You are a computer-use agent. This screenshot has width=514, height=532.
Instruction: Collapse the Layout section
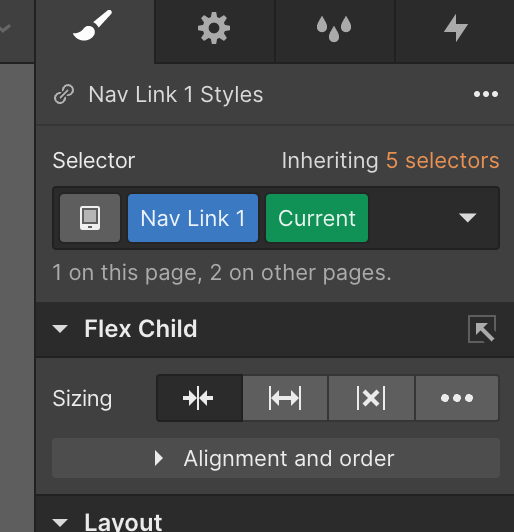pos(60,522)
